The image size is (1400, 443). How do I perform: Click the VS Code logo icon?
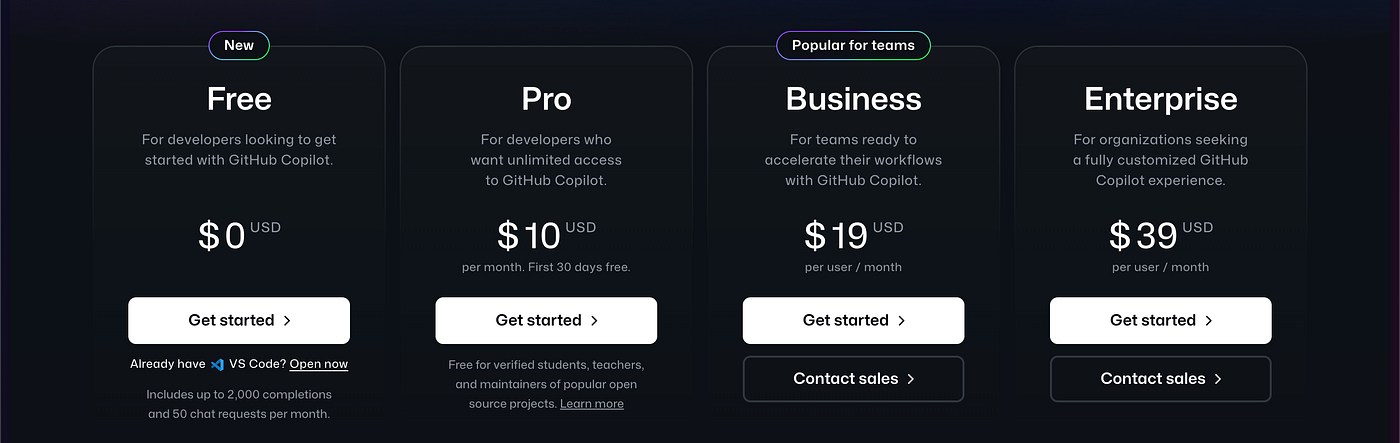point(216,364)
